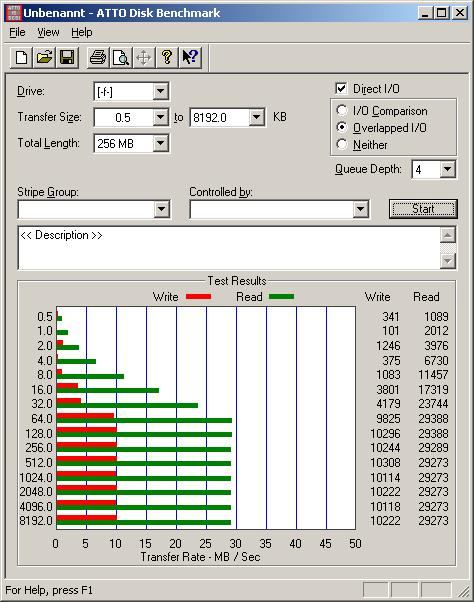Image resolution: width=474 pixels, height=602 pixels.
Task: Open the File menu
Action: (x=17, y=32)
